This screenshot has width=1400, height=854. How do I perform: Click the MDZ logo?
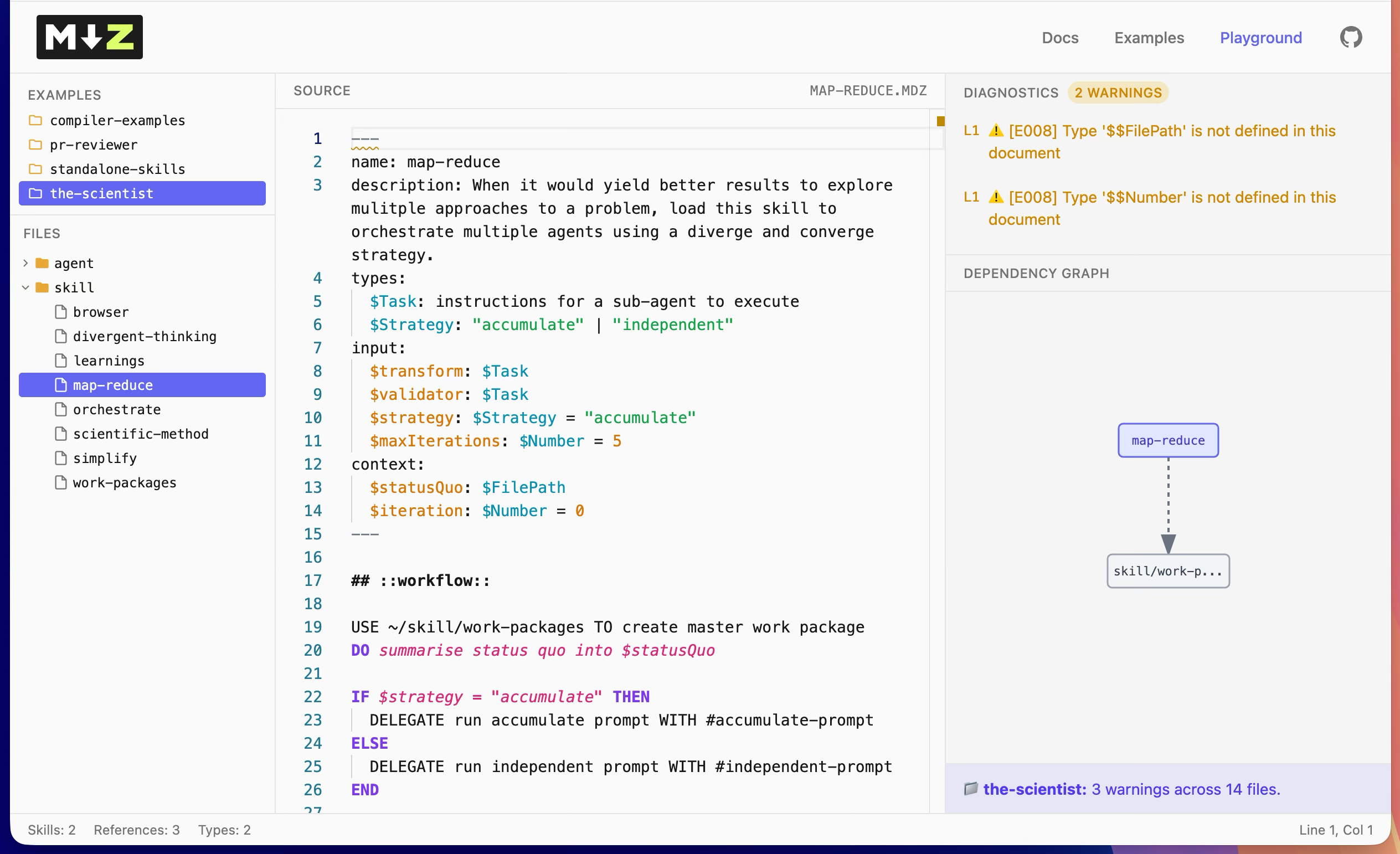(89, 37)
